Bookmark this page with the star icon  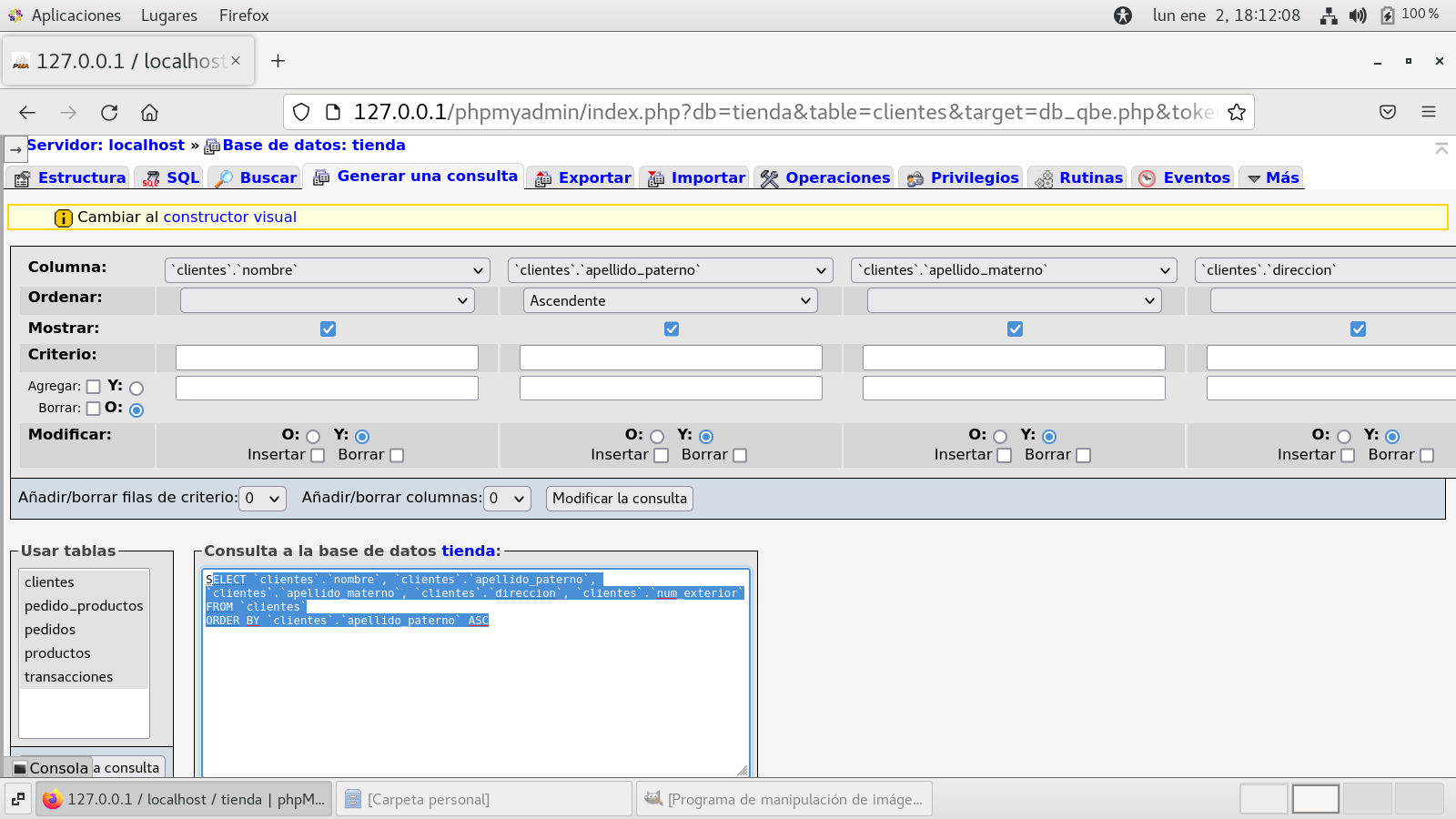coord(1236,112)
